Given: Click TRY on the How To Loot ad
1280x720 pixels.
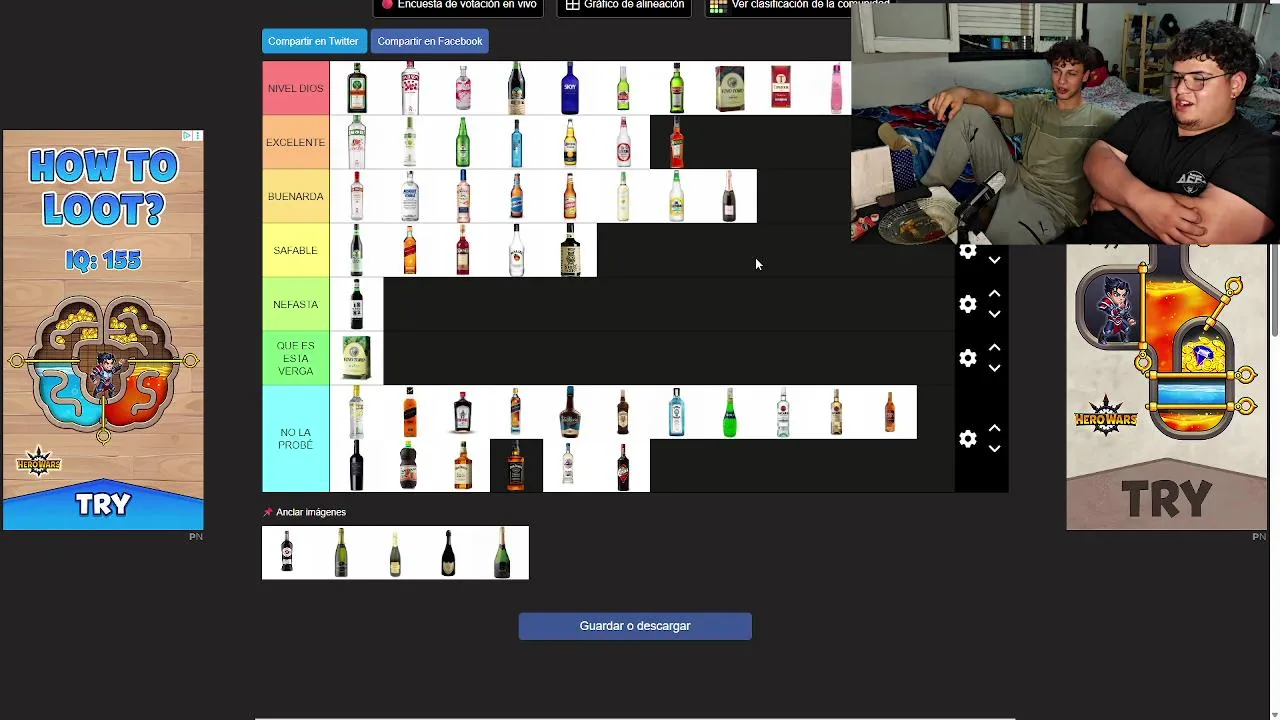Looking at the screenshot, I should point(103,504).
